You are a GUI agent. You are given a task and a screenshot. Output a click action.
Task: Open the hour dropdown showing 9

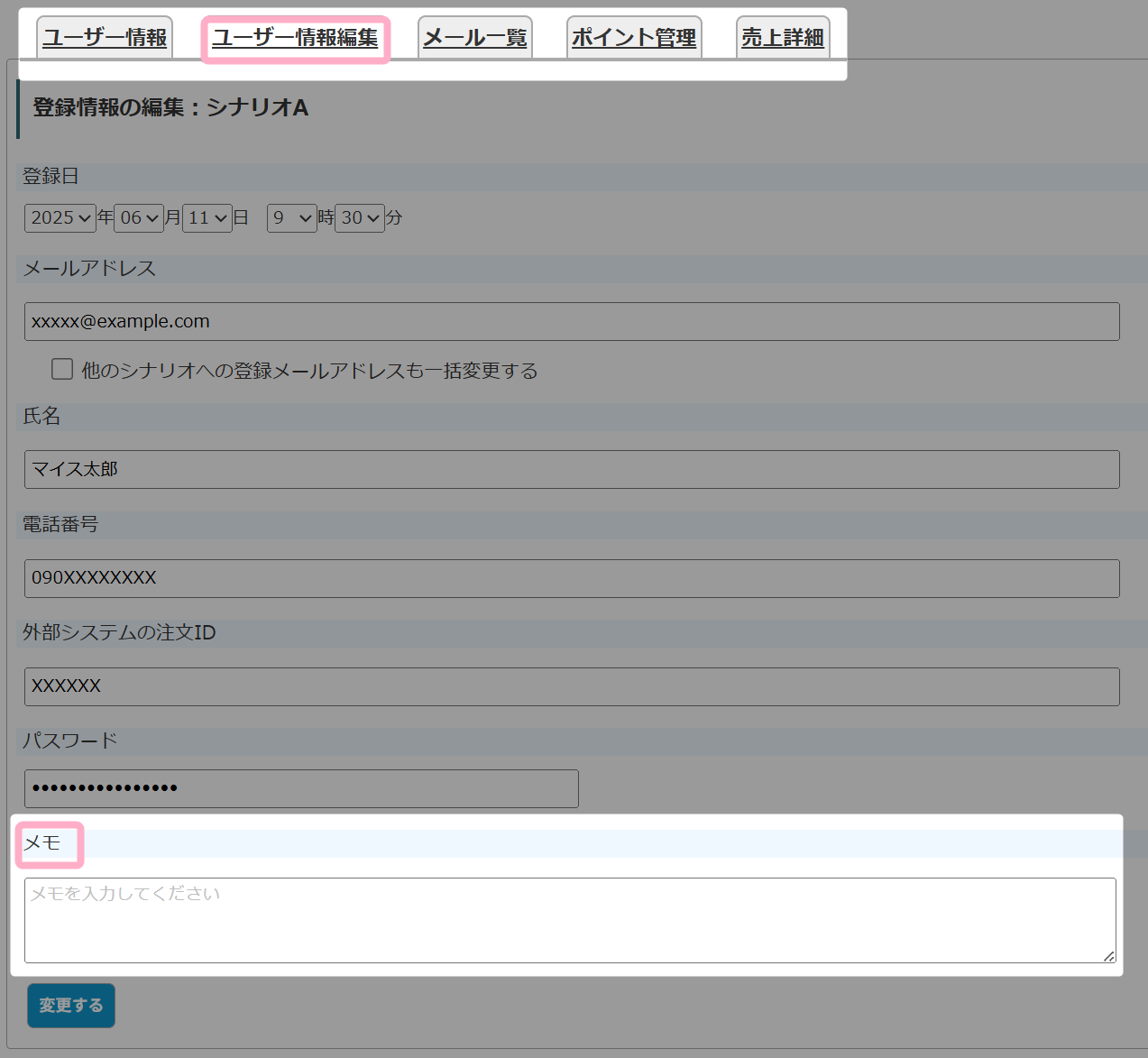[292, 218]
